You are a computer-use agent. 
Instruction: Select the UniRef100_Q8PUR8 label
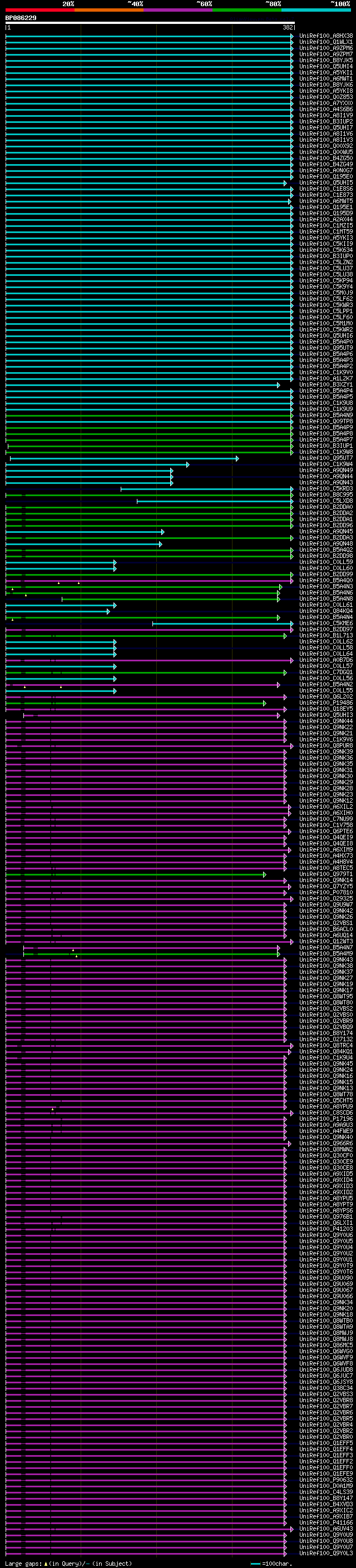pos(326,746)
